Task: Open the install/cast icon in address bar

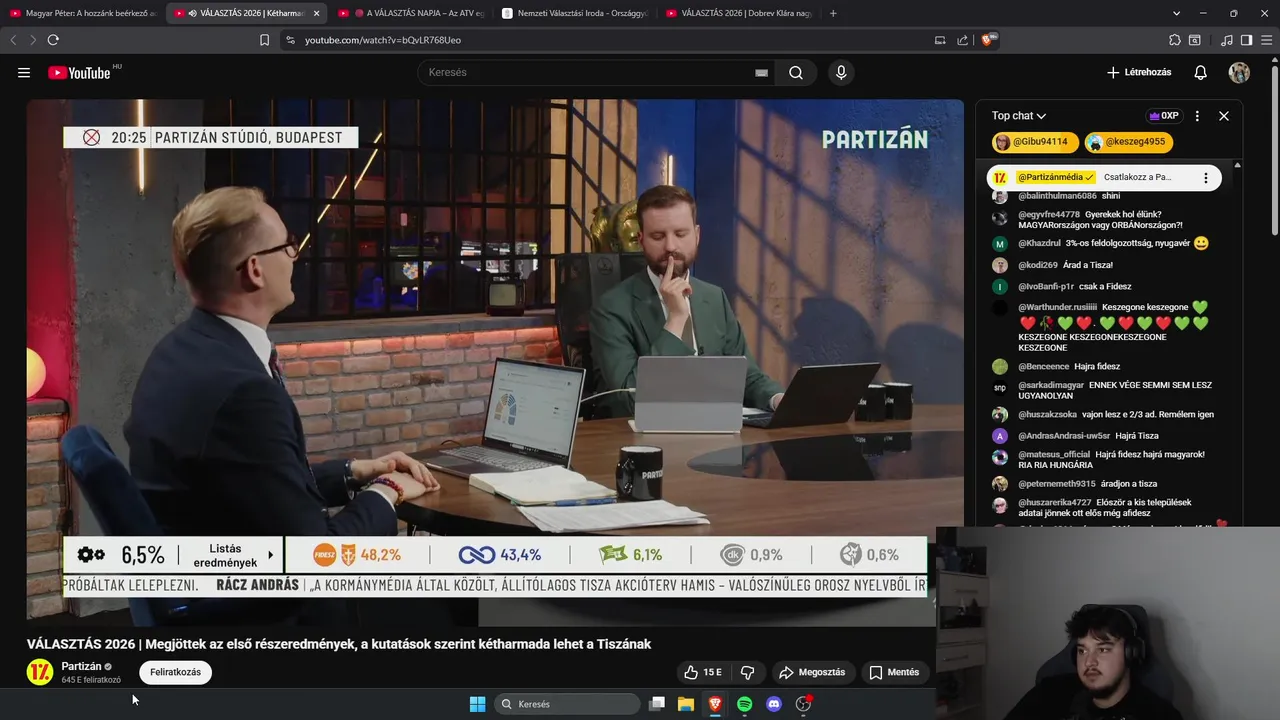Action: point(940,40)
